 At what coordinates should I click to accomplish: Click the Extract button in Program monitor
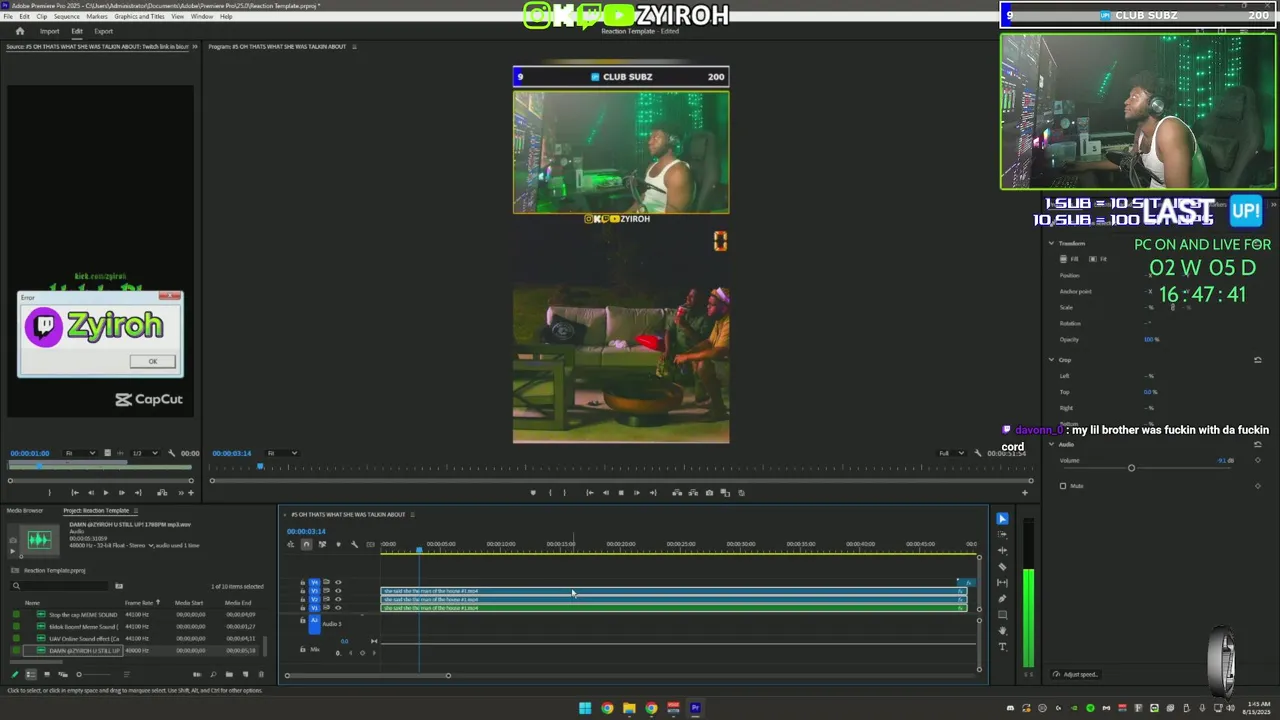click(693, 492)
